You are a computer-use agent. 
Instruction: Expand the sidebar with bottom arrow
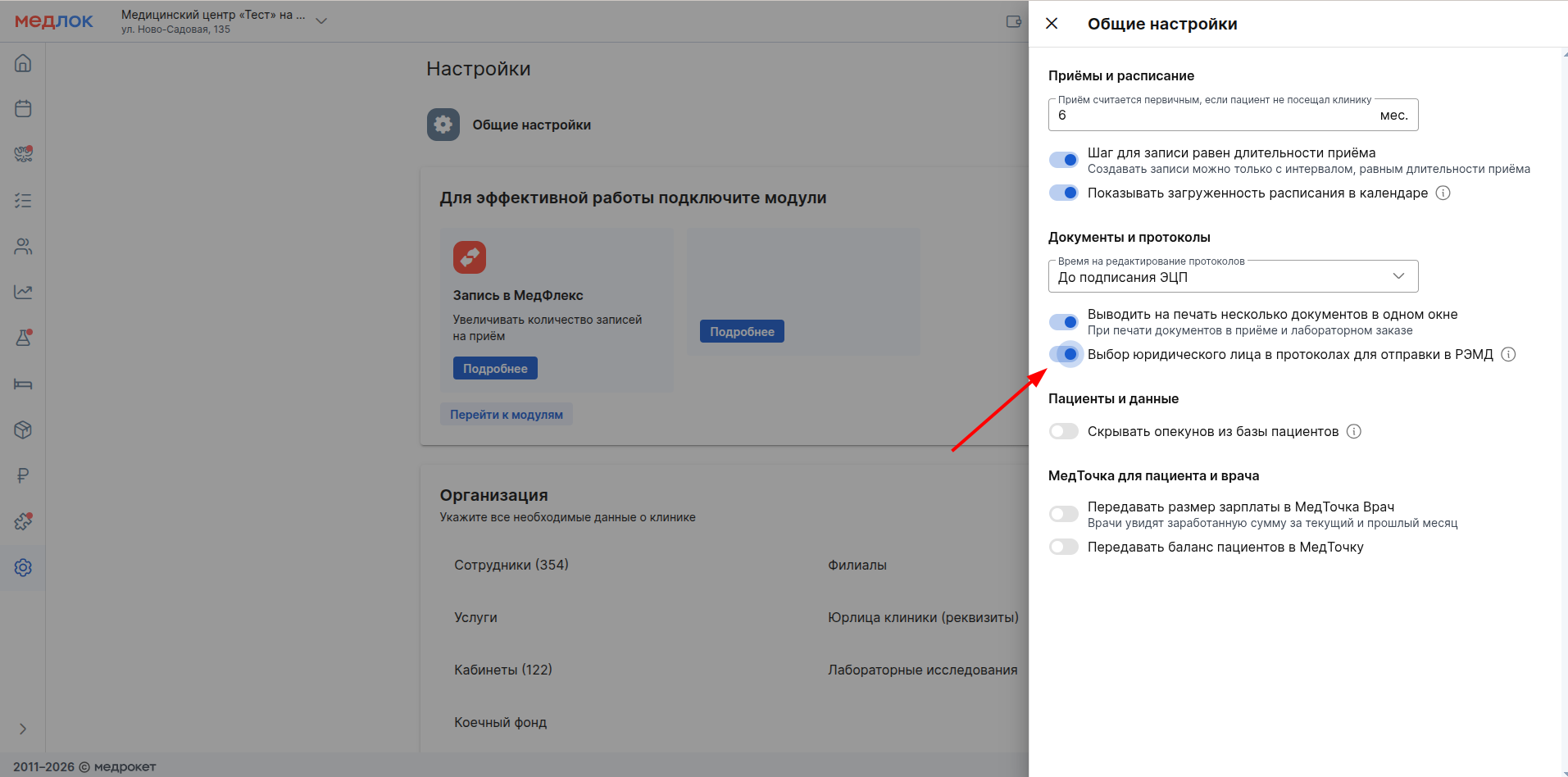pyautogui.click(x=23, y=729)
